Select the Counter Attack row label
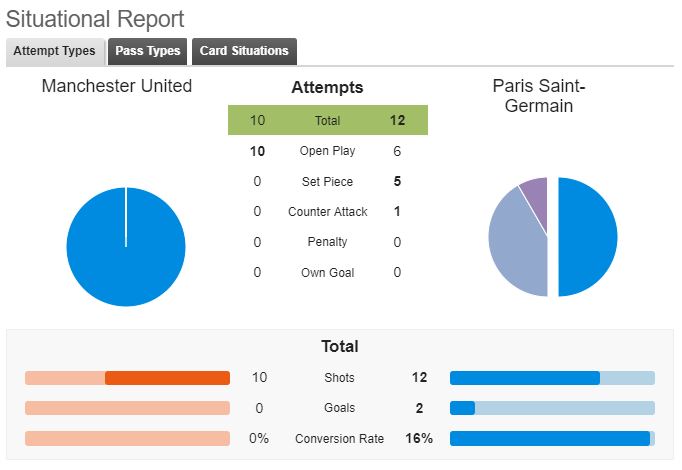682x470 pixels. [328, 212]
